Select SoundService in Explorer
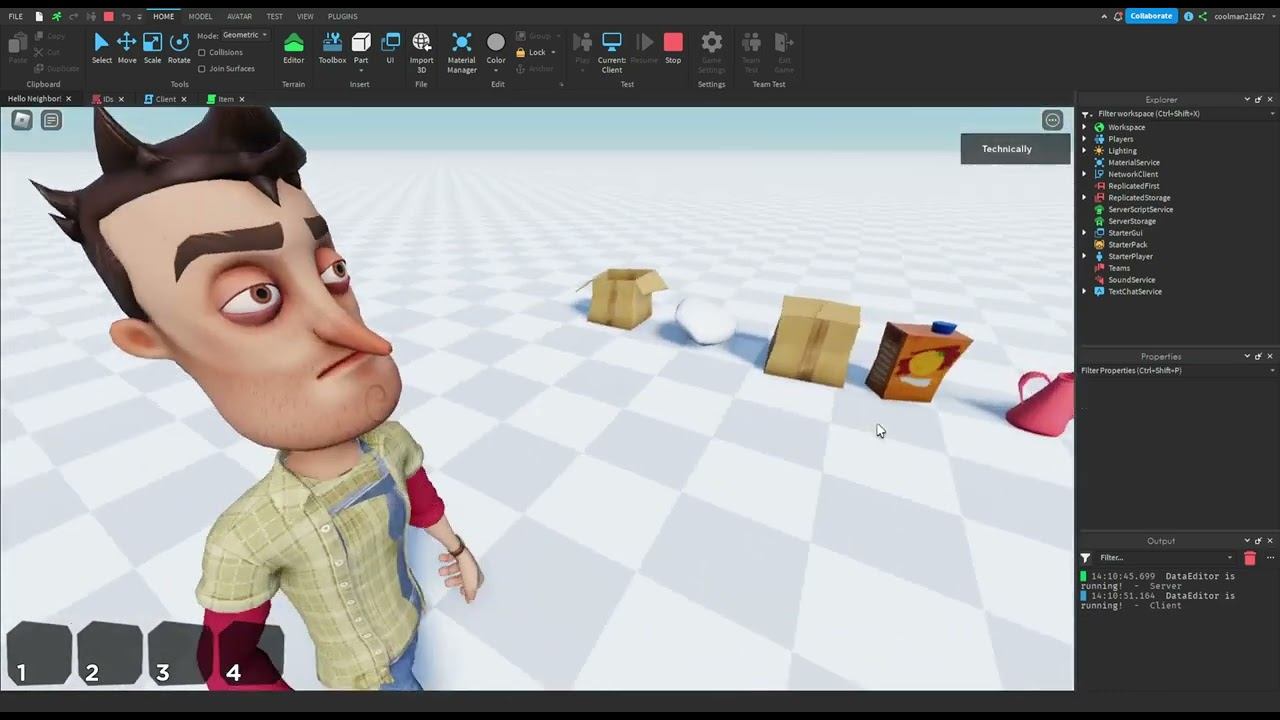 [1131, 280]
